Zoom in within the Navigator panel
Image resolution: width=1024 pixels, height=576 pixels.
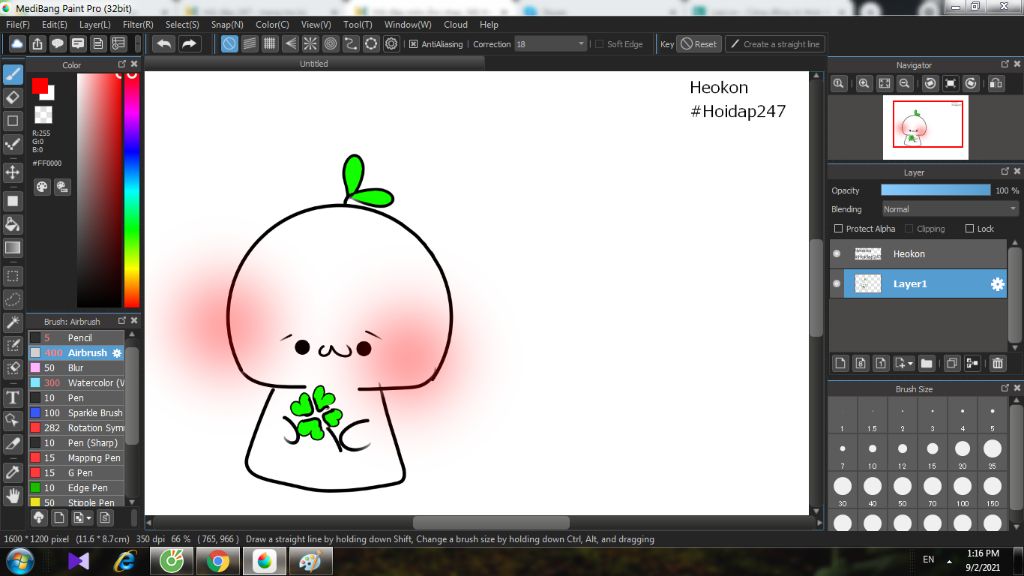(864, 84)
